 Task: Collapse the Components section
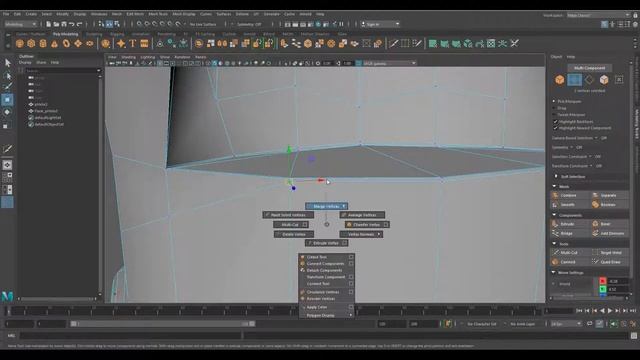(x=554, y=215)
